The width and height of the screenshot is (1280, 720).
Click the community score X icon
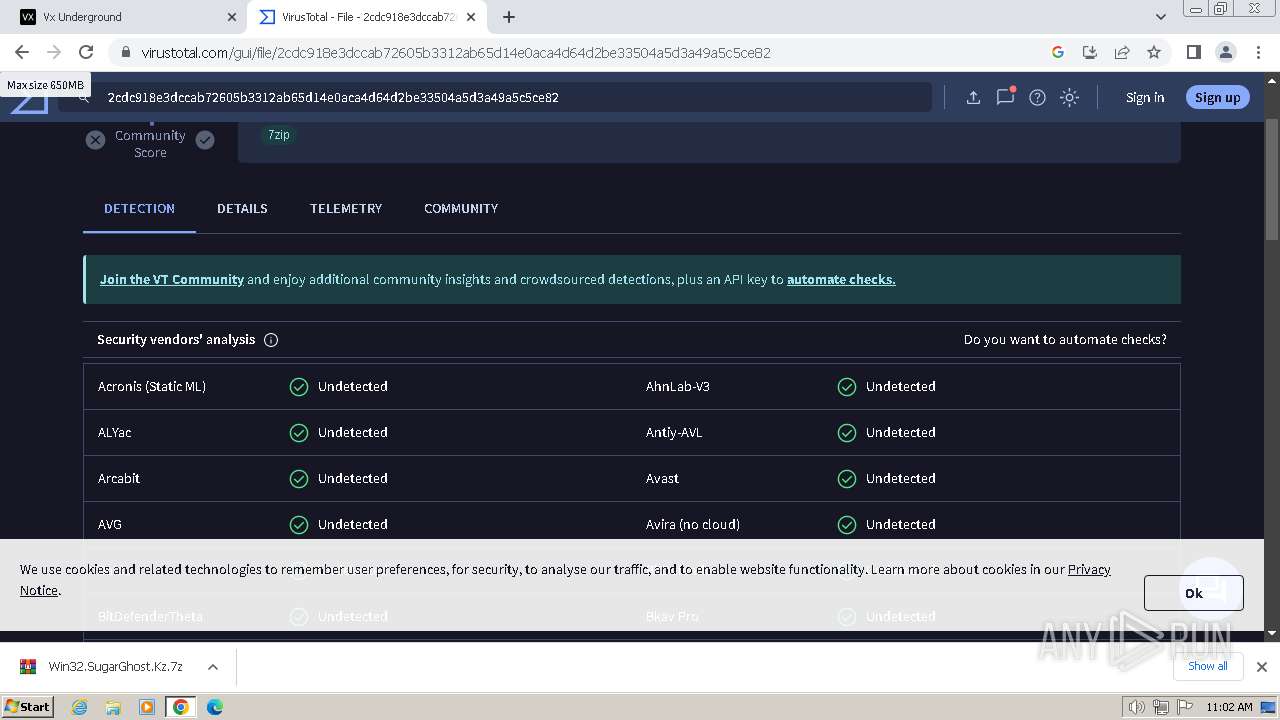click(x=95, y=140)
